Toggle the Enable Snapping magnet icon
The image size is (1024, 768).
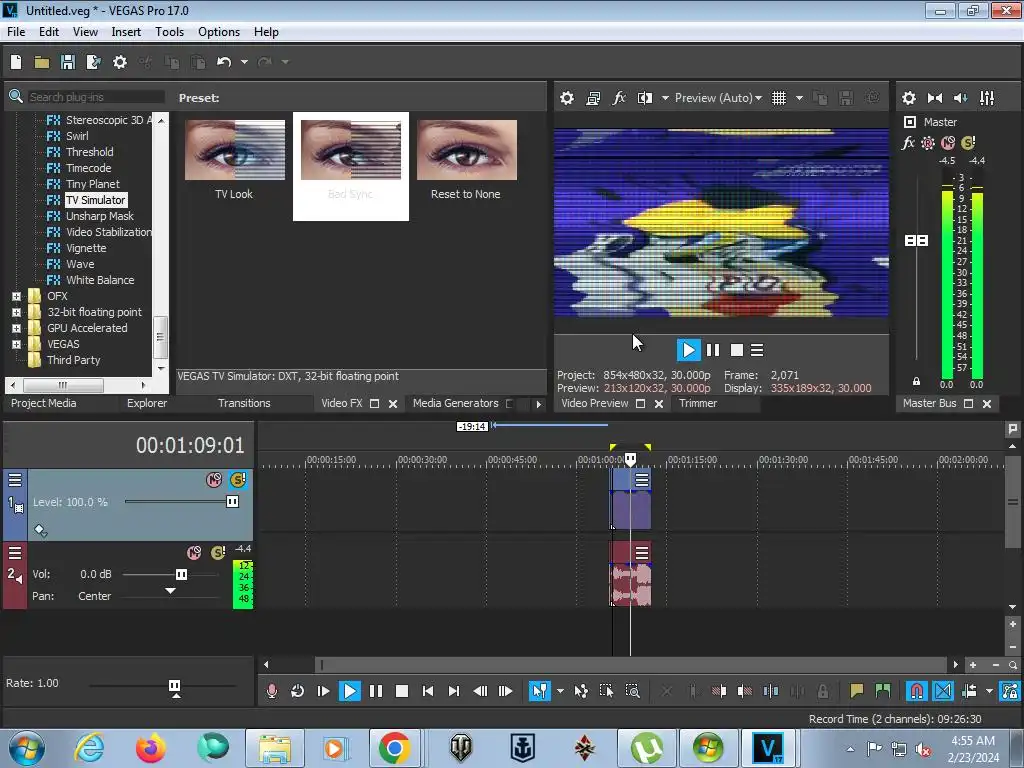coord(916,691)
